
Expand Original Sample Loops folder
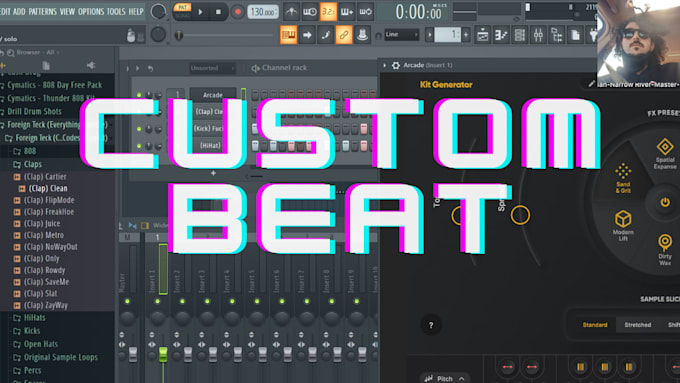click(61, 357)
